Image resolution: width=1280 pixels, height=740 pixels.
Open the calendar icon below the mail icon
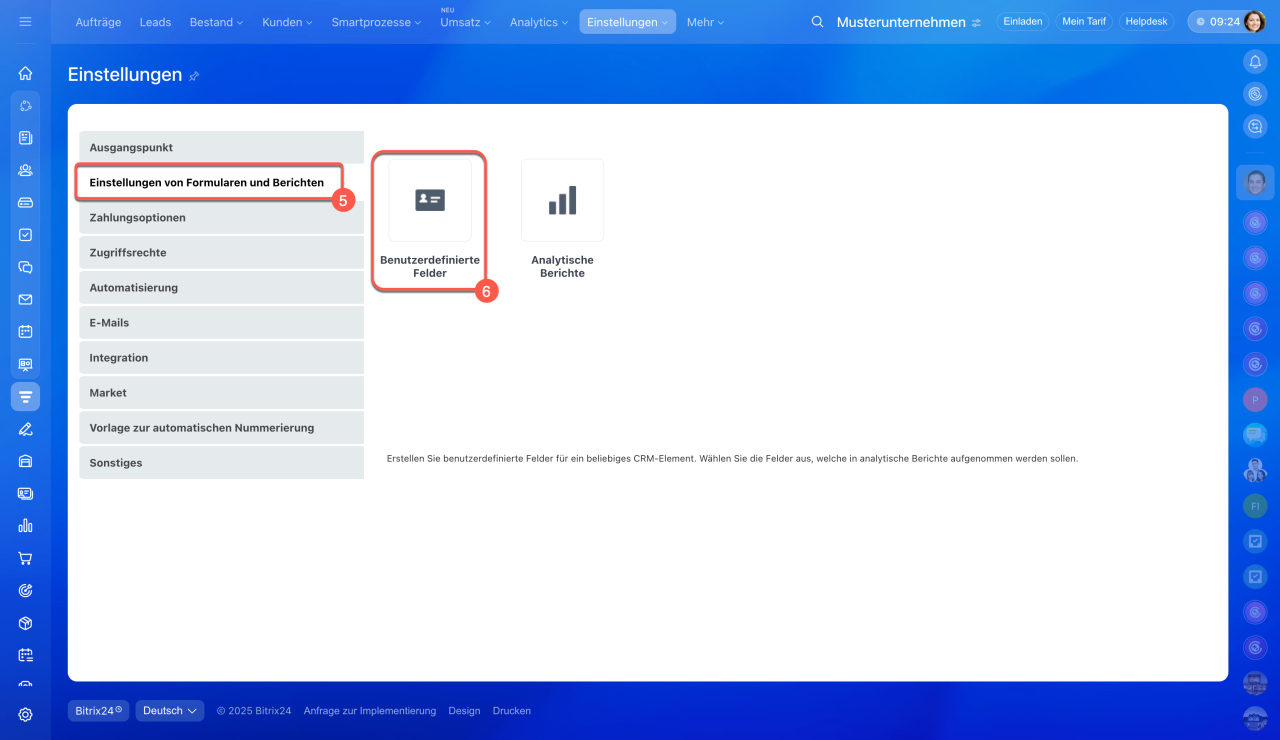(25, 331)
